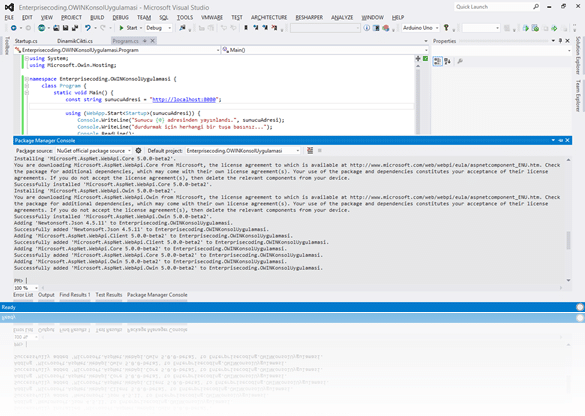Open the 100 % zoom dropdown
Screen dimensions: 585x416
coord(26,288)
